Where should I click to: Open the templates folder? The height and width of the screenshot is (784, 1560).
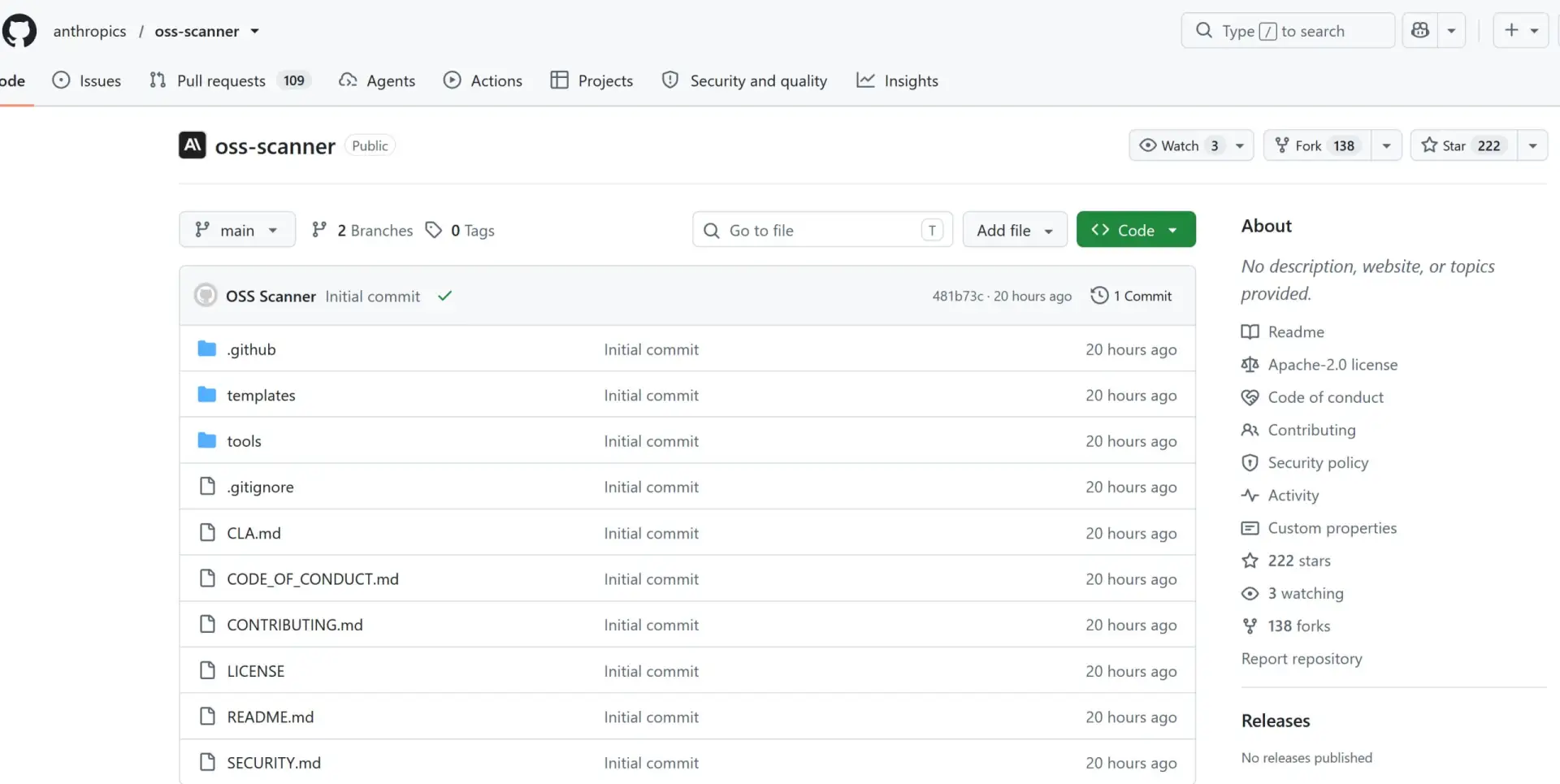pos(262,395)
